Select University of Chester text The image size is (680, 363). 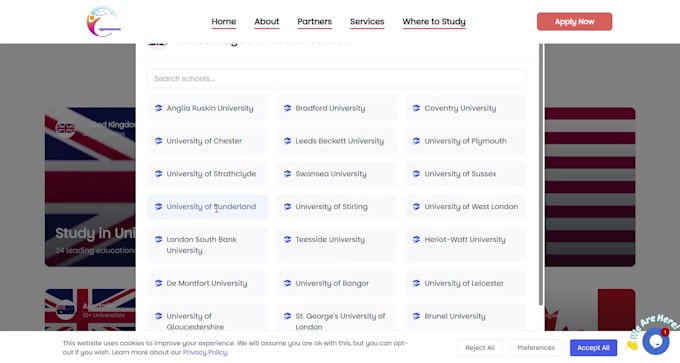204,141
